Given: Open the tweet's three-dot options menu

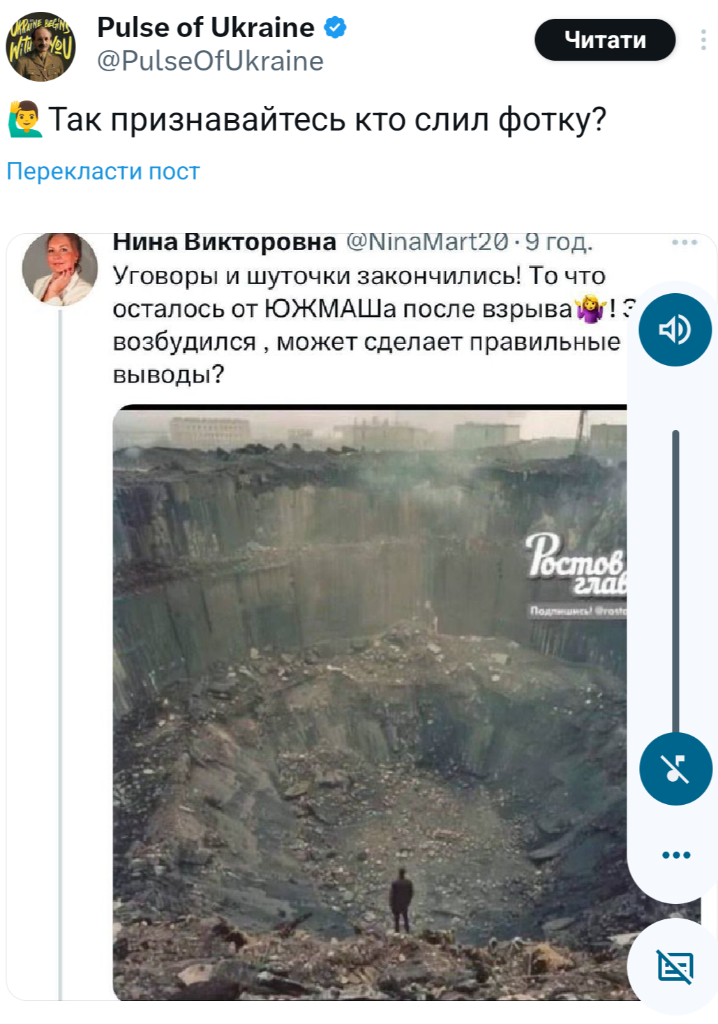Looking at the screenshot, I should pos(703,40).
